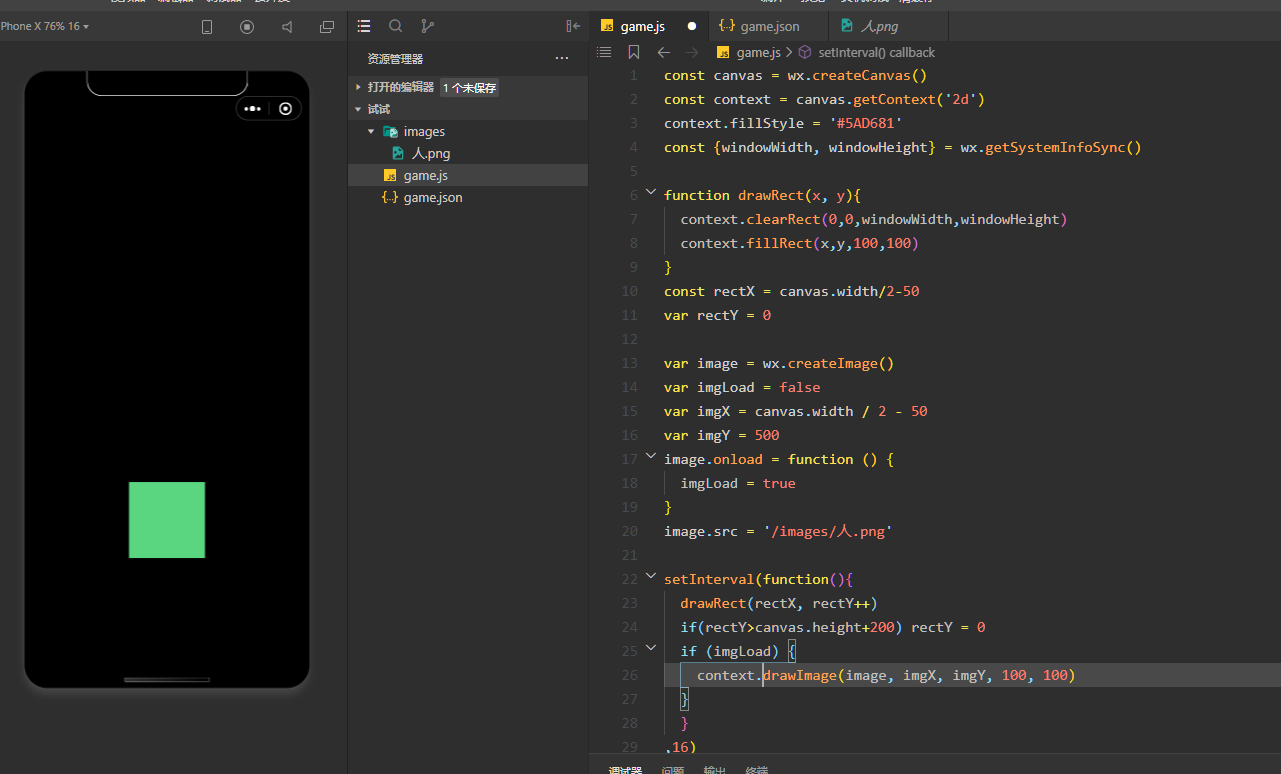The width and height of the screenshot is (1281, 774).
Task: Expand the 打开的编辑器 section
Action: click(x=401, y=87)
